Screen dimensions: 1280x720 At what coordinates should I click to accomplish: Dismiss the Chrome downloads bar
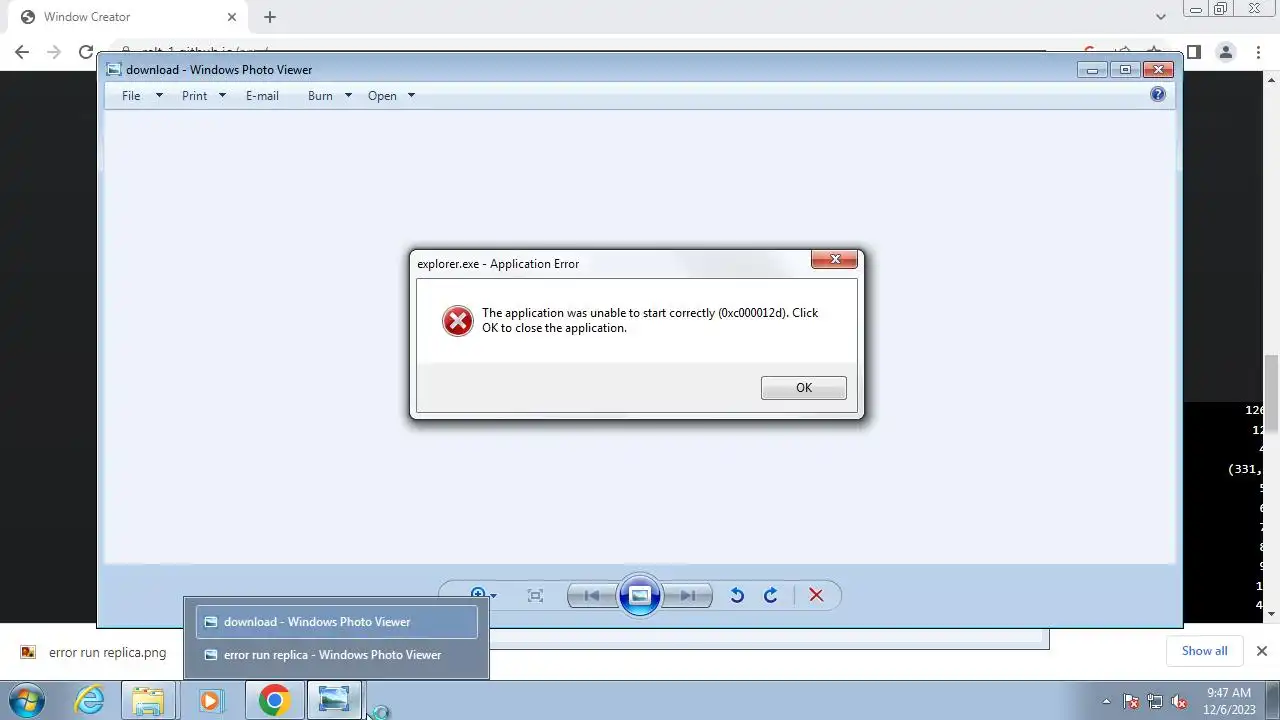tap(1261, 651)
